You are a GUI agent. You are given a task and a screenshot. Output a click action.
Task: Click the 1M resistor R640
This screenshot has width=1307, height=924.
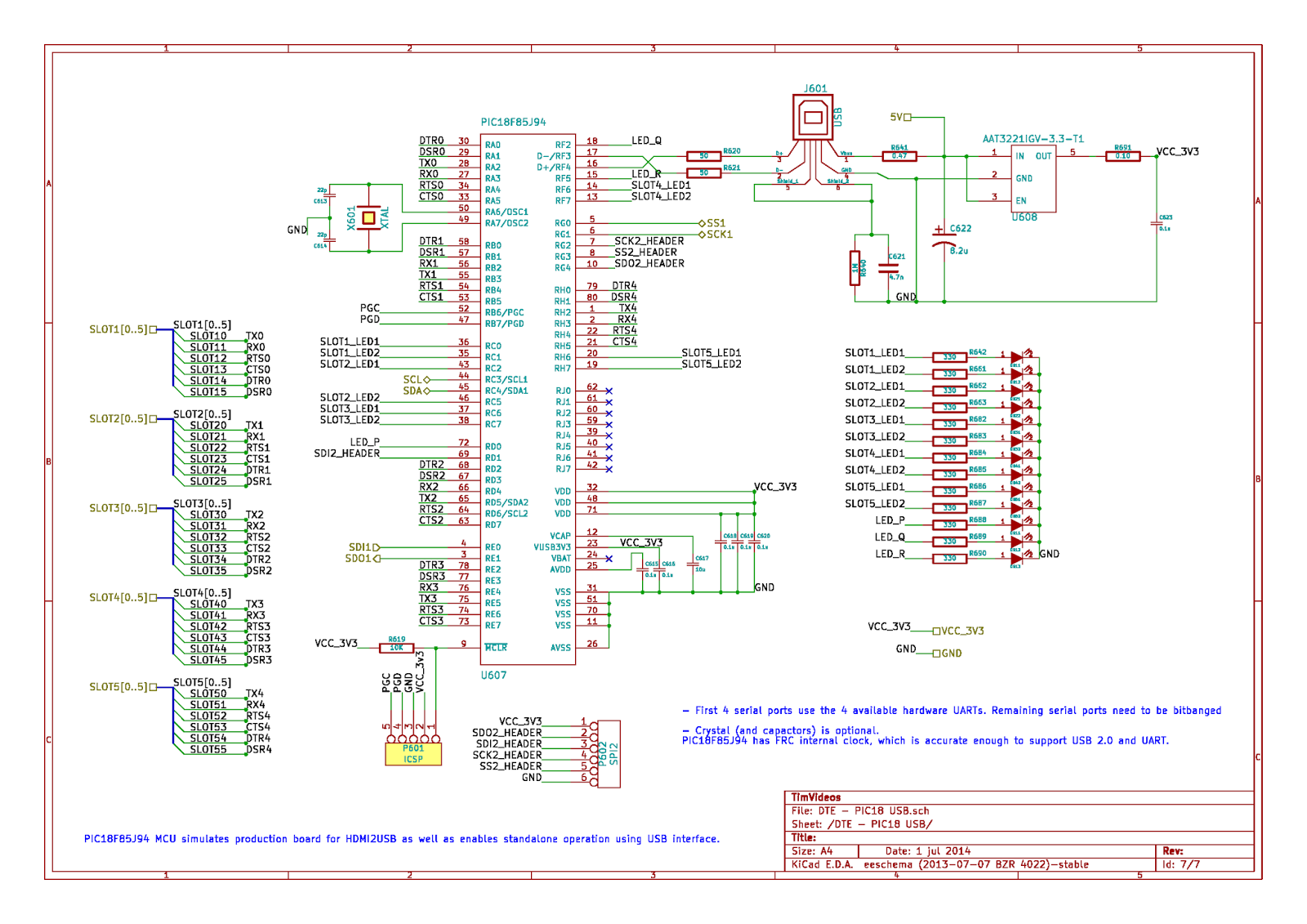[x=855, y=268]
